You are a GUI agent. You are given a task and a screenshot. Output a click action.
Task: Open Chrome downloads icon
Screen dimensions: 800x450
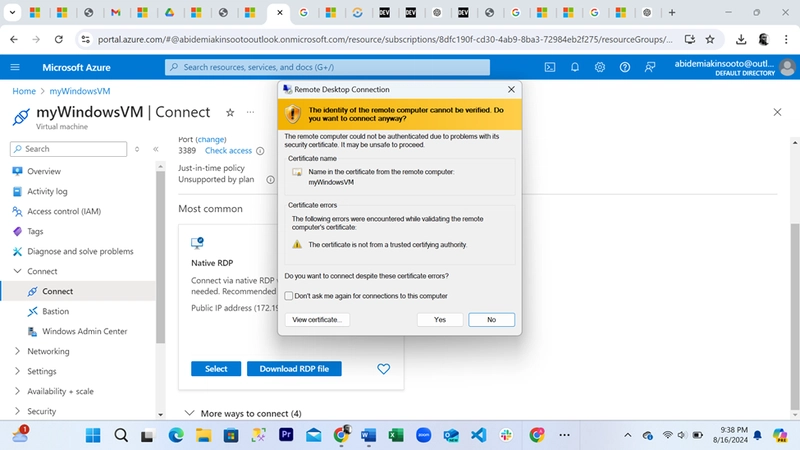[x=741, y=39]
